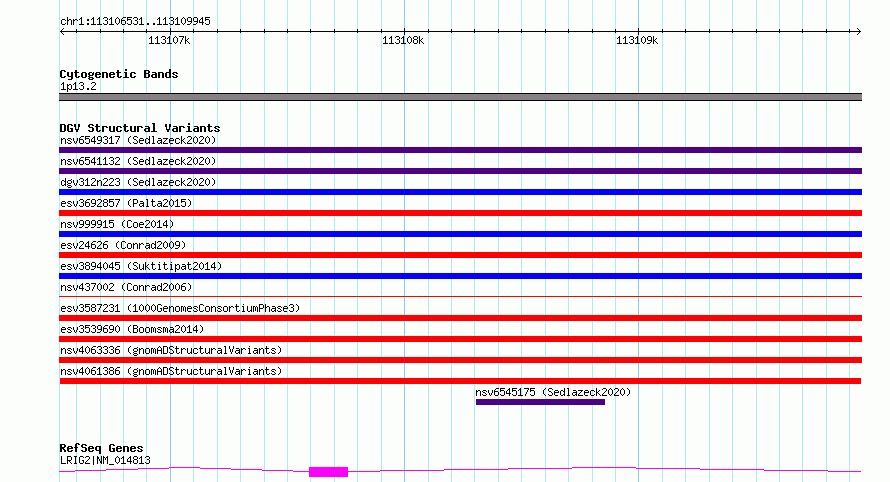Click the 113109k ruler label
This screenshot has height=482, width=890.
tap(637, 40)
